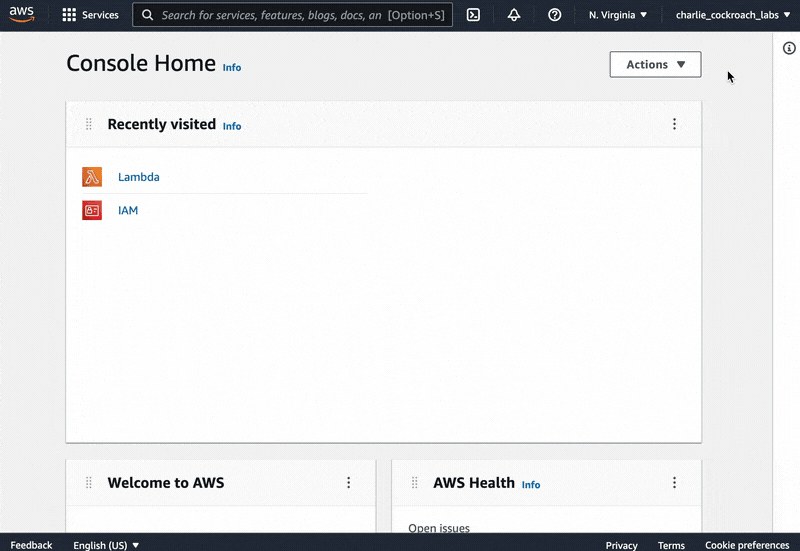Image resolution: width=800 pixels, height=551 pixels.
Task: Open the Privacy footer link
Action: coord(621,545)
